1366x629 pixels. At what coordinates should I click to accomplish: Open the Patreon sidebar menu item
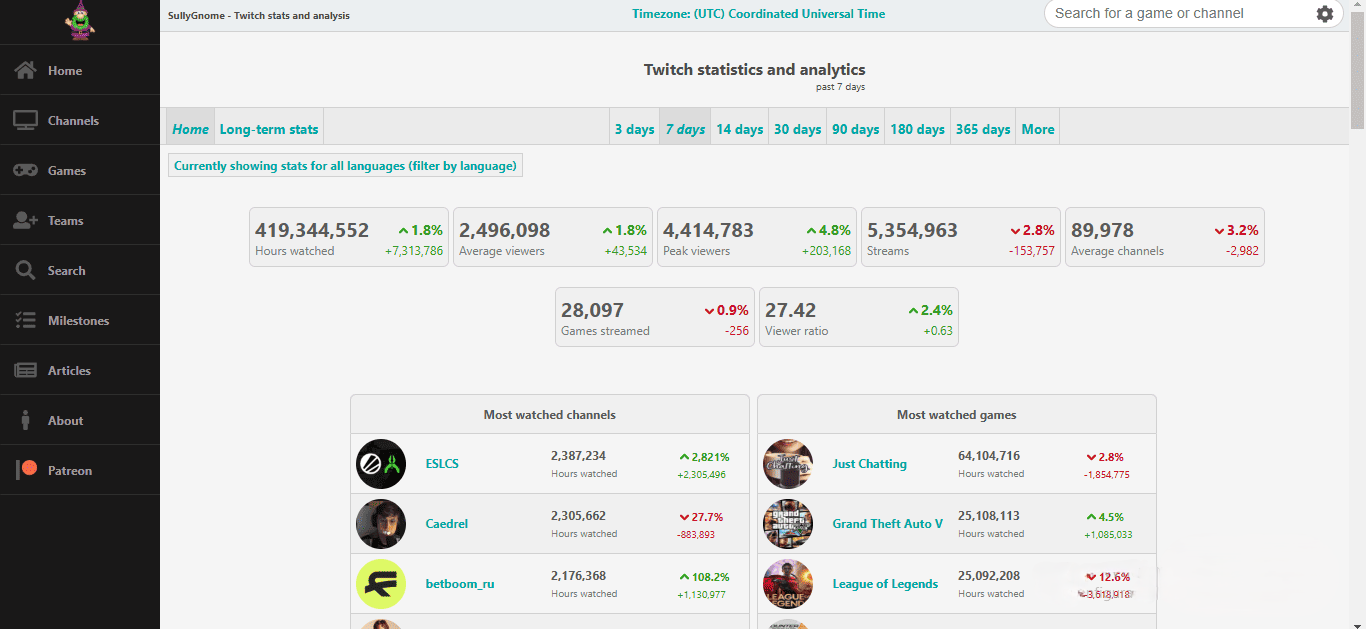[80, 470]
